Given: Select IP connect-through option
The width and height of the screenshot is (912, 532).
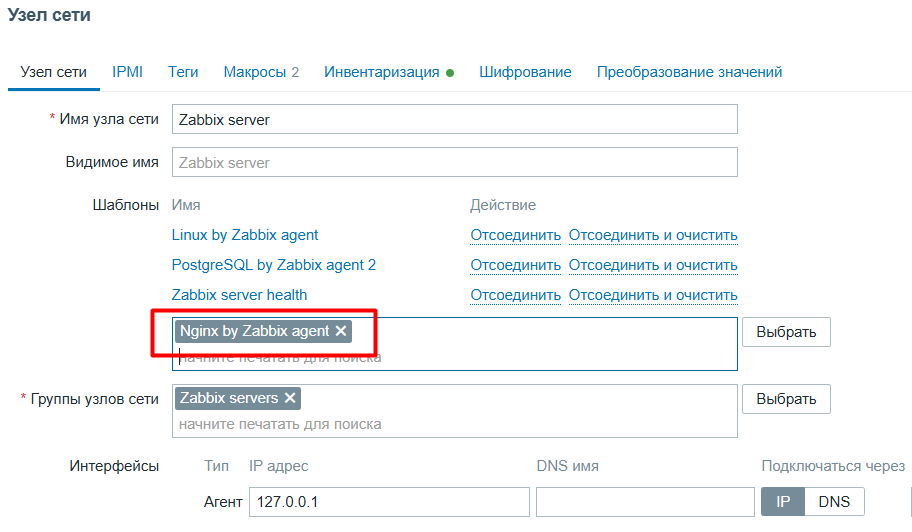Looking at the screenshot, I should click(x=783, y=502).
